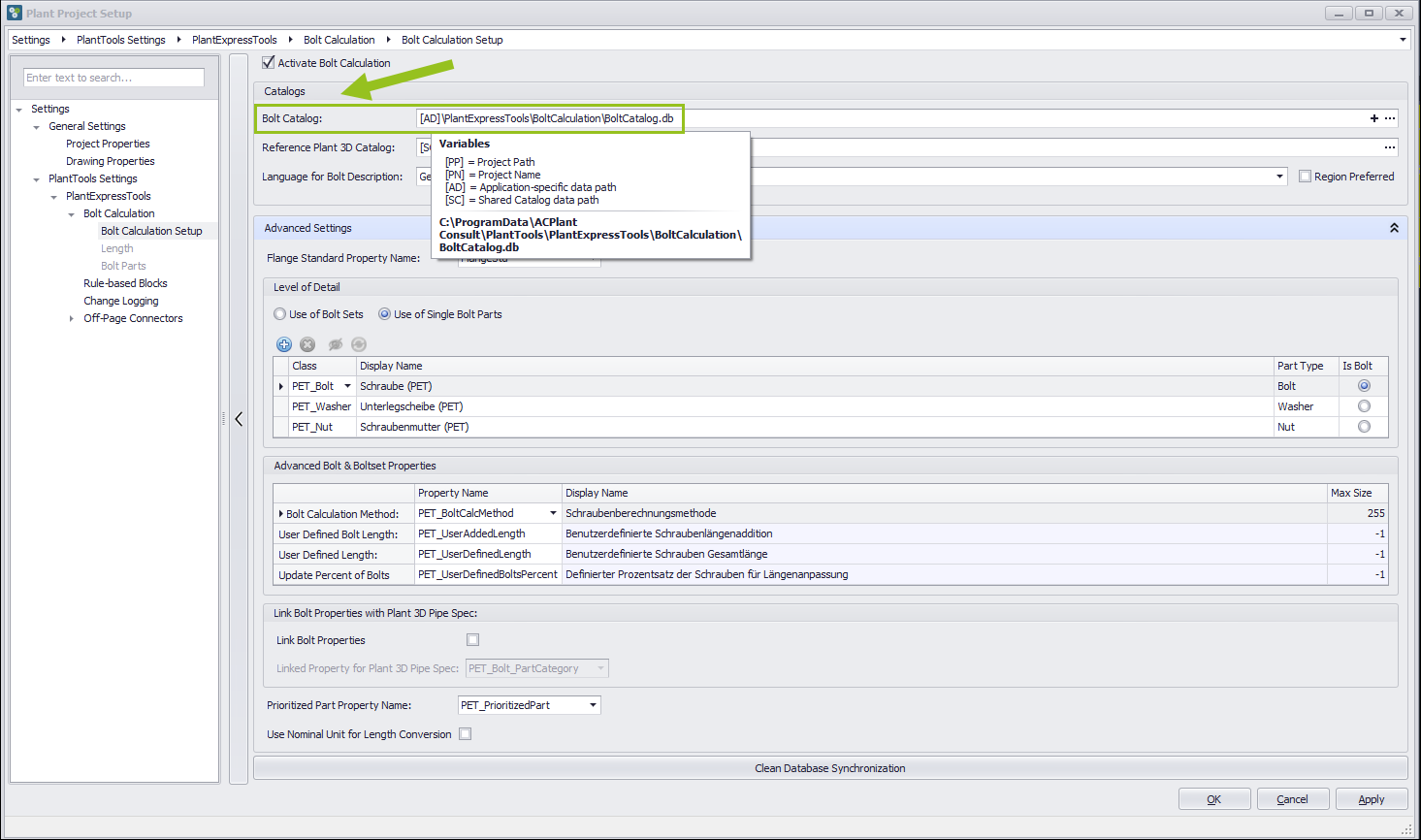Click the Unterlegscheibe (PET) display name cell
Screen dimensions: 1421x840
(x=815, y=406)
